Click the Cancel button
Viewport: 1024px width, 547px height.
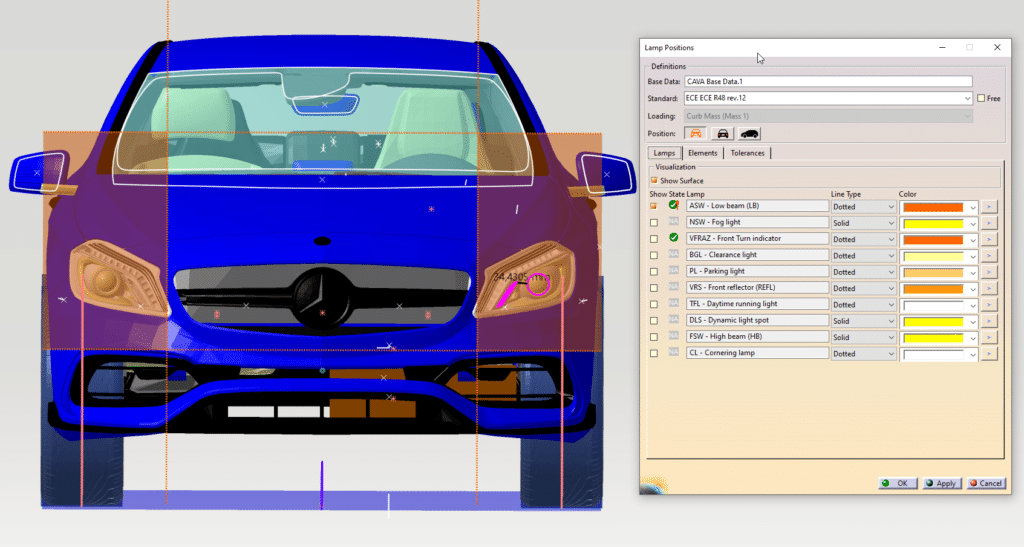986,483
